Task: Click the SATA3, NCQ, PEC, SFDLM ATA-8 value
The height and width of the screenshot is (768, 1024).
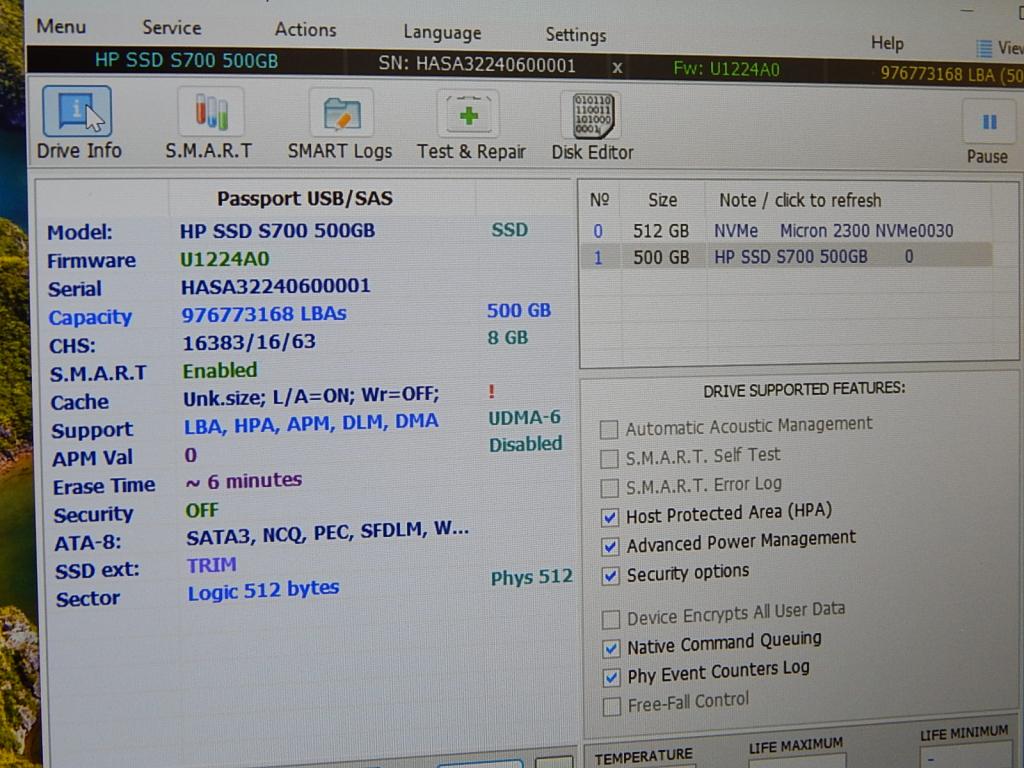Action: [x=327, y=532]
